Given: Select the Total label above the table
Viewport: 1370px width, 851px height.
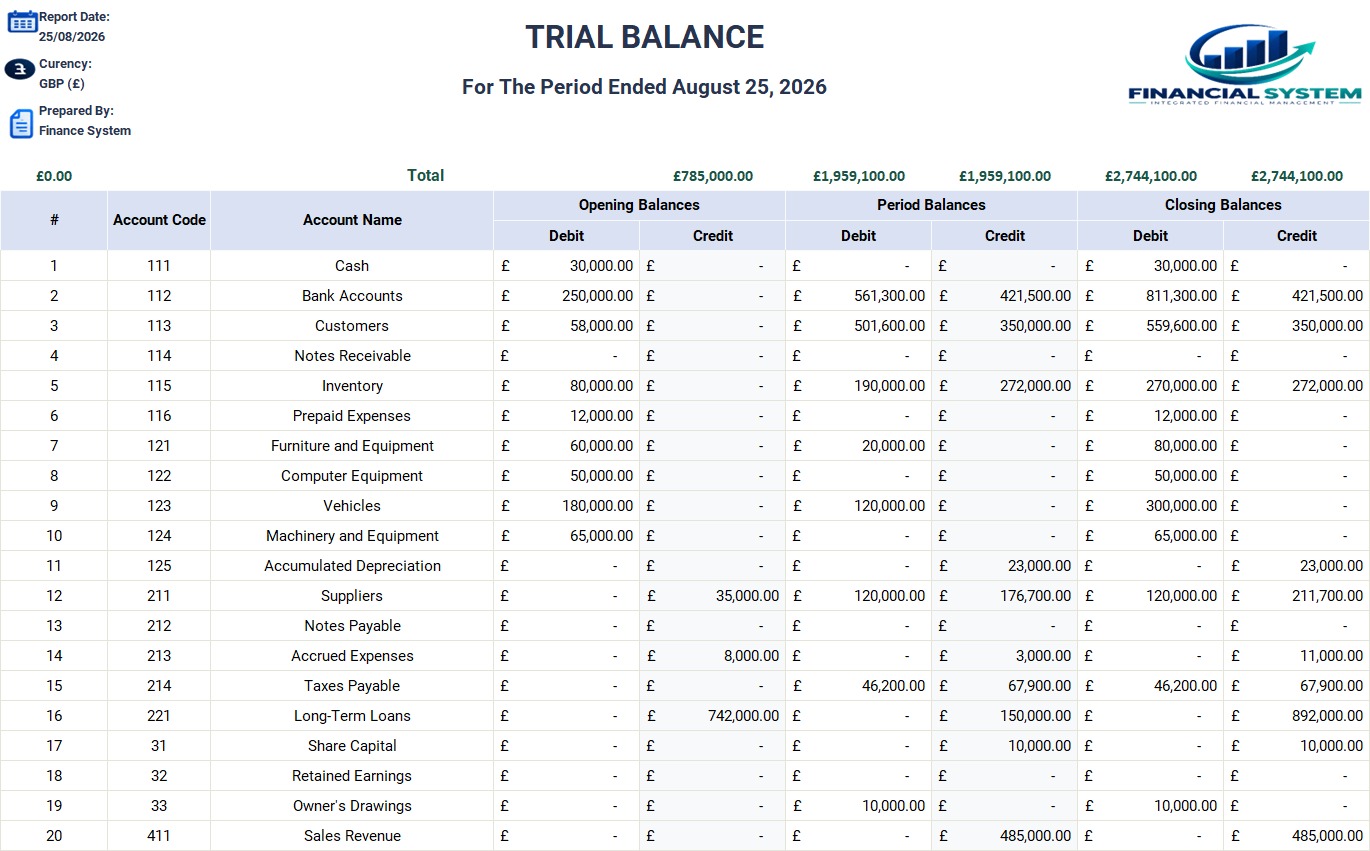Looking at the screenshot, I should (426, 175).
